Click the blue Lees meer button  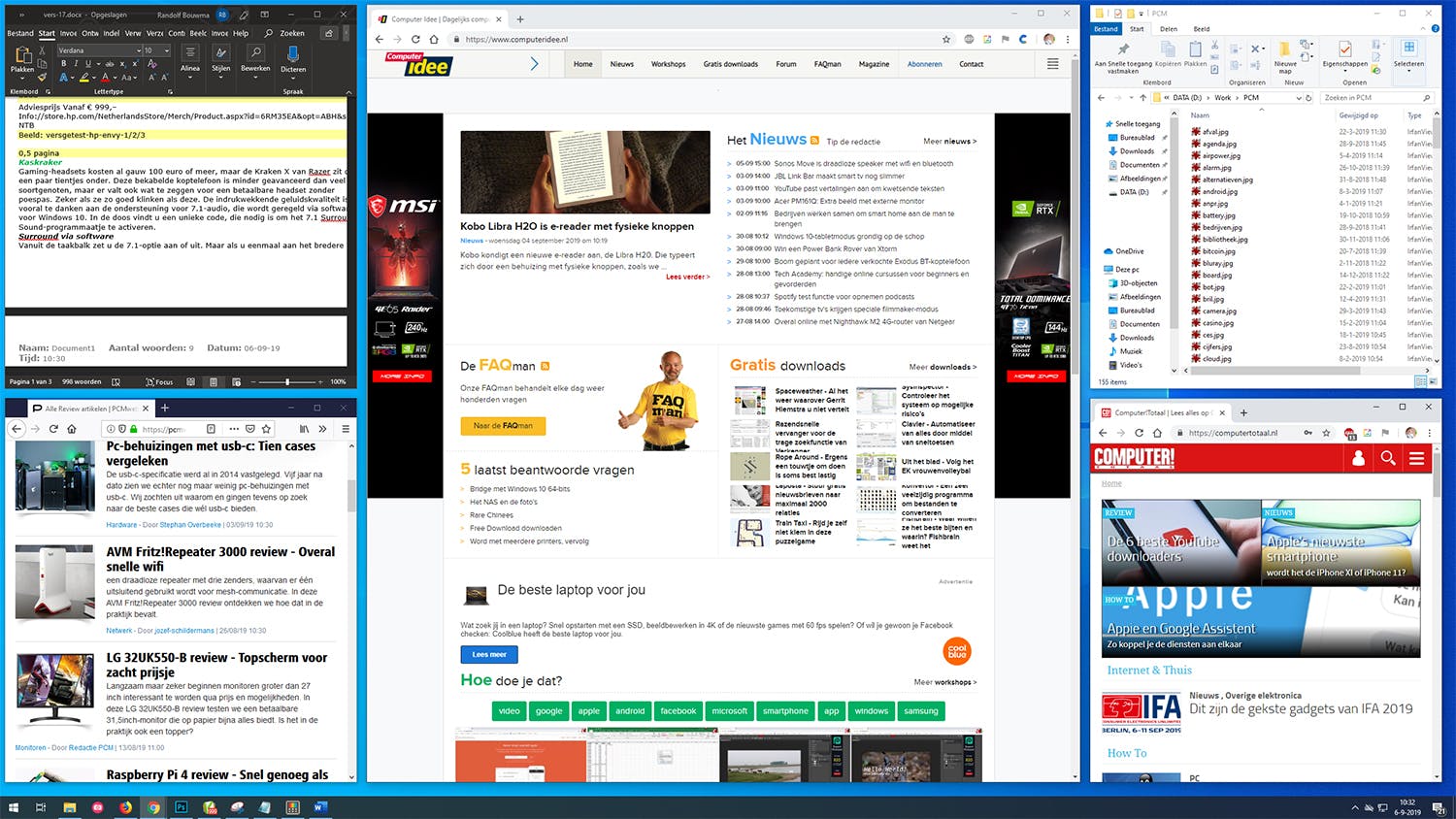point(489,654)
